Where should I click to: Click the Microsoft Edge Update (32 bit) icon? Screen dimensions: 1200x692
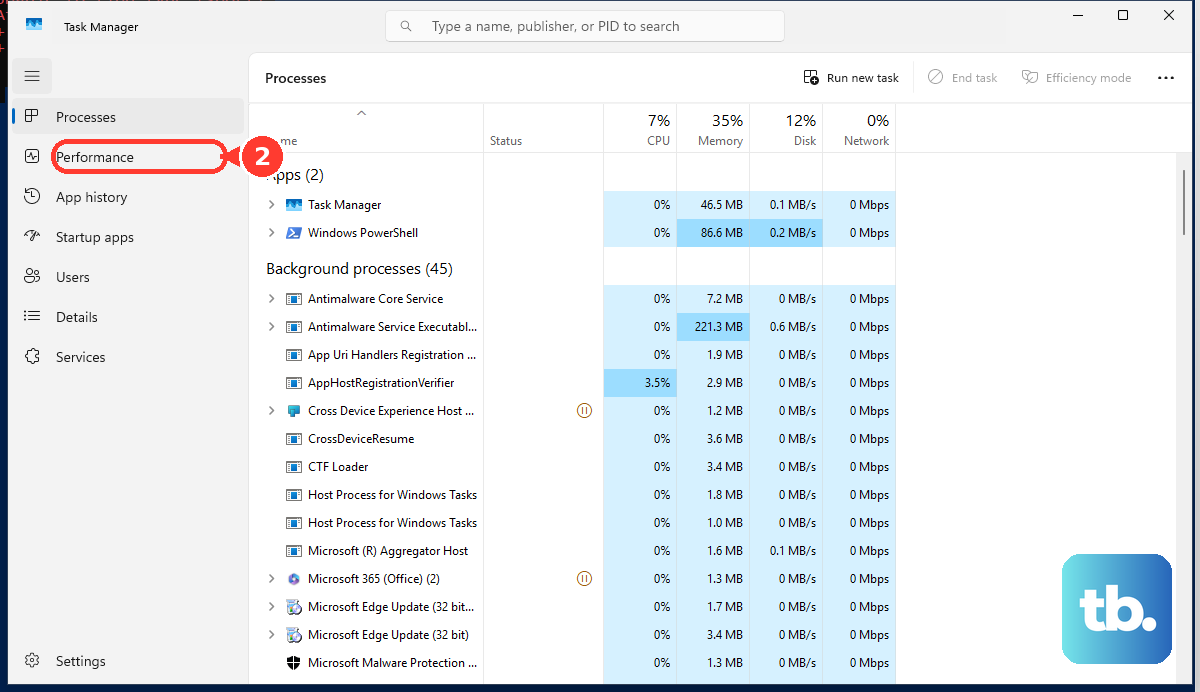click(294, 635)
